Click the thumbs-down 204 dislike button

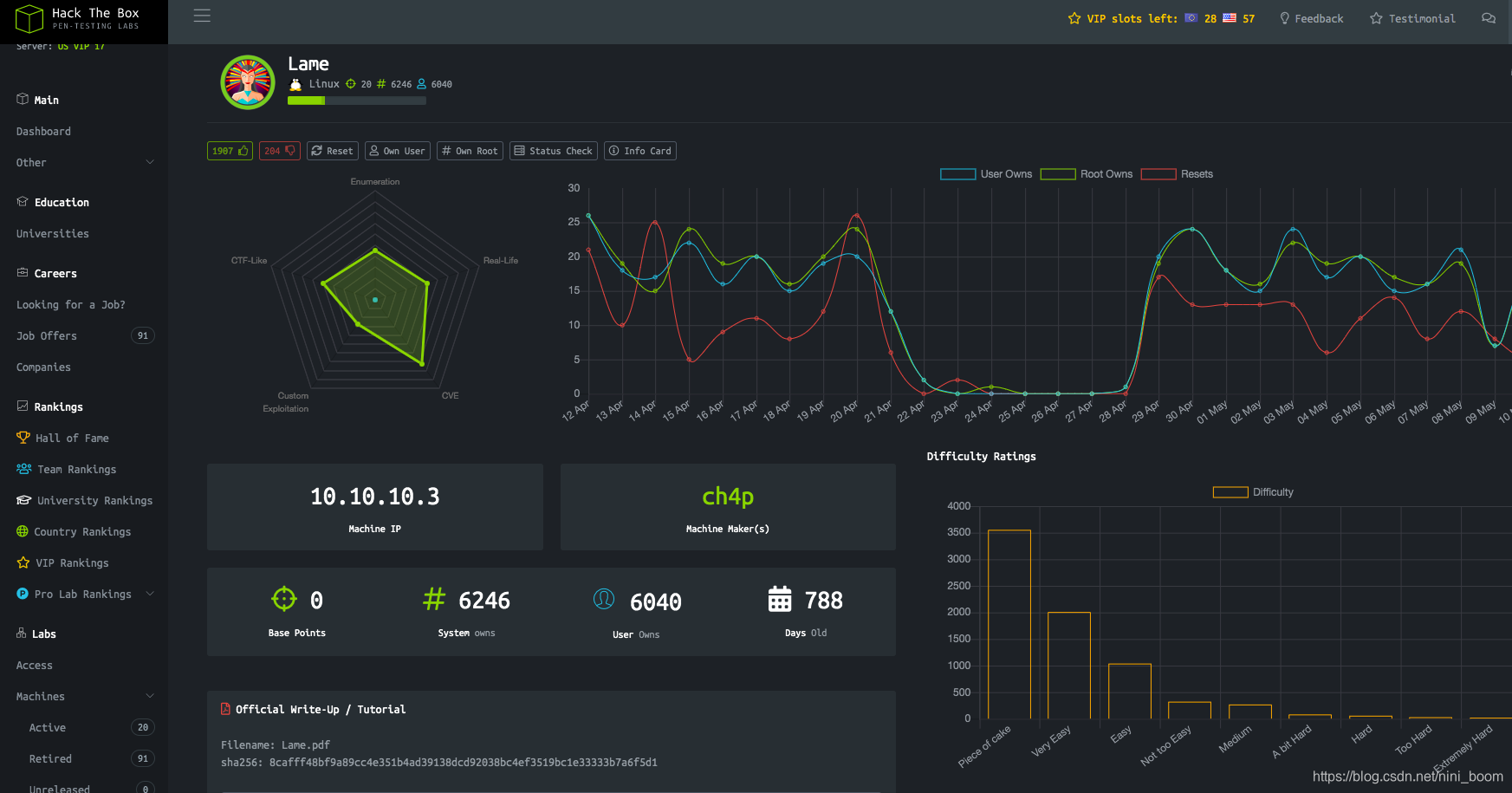279,151
